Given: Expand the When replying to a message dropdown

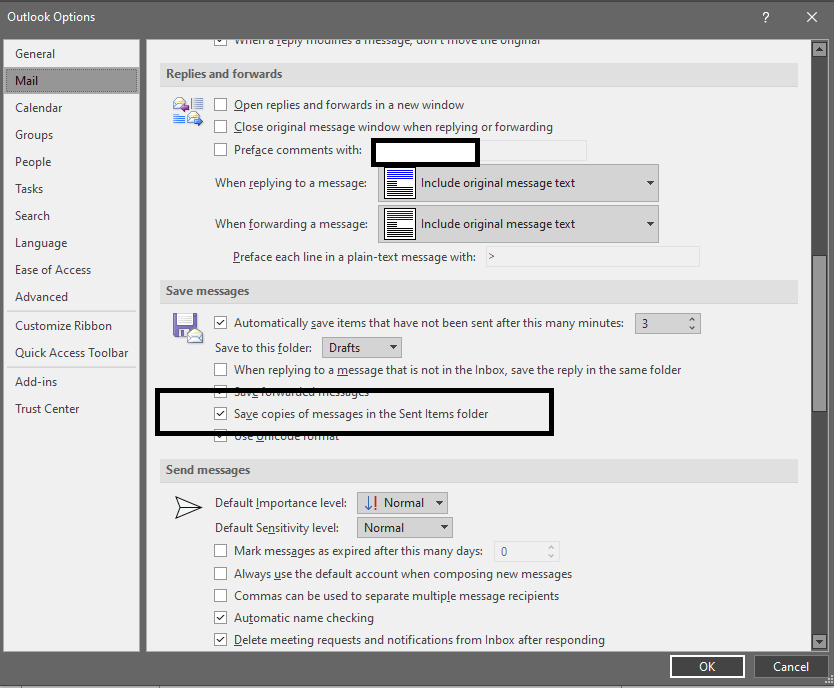Looking at the screenshot, I should [x=648, y=183].
